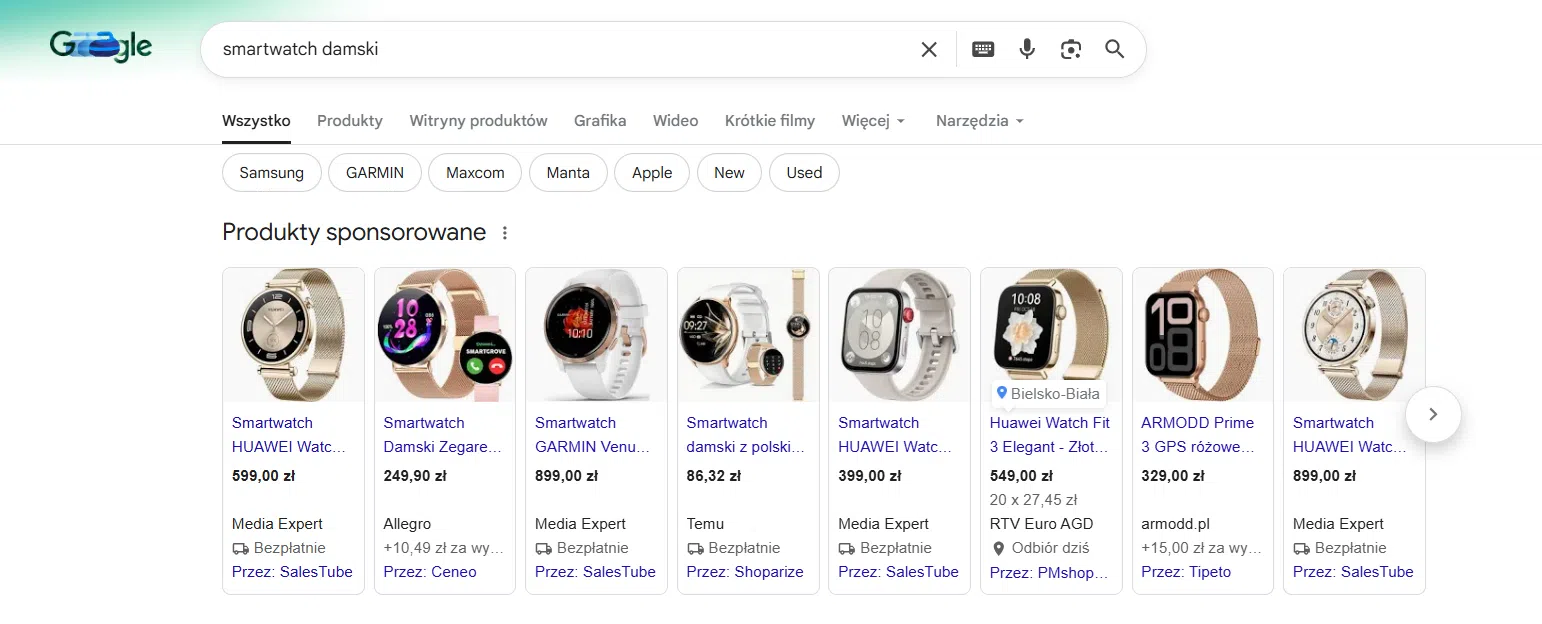
Task: Click the magnifying glass search icon
Action: pyautogui.click(x=1114, y=49)
